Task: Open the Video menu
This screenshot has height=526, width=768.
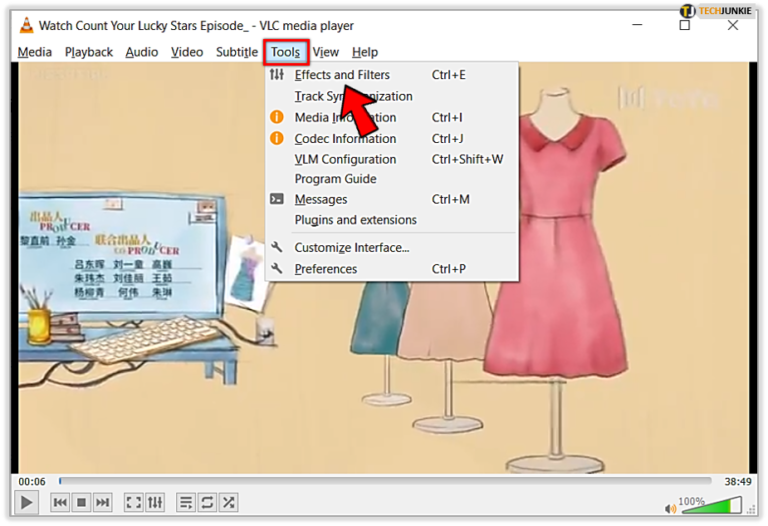Action: coord(187,52)
